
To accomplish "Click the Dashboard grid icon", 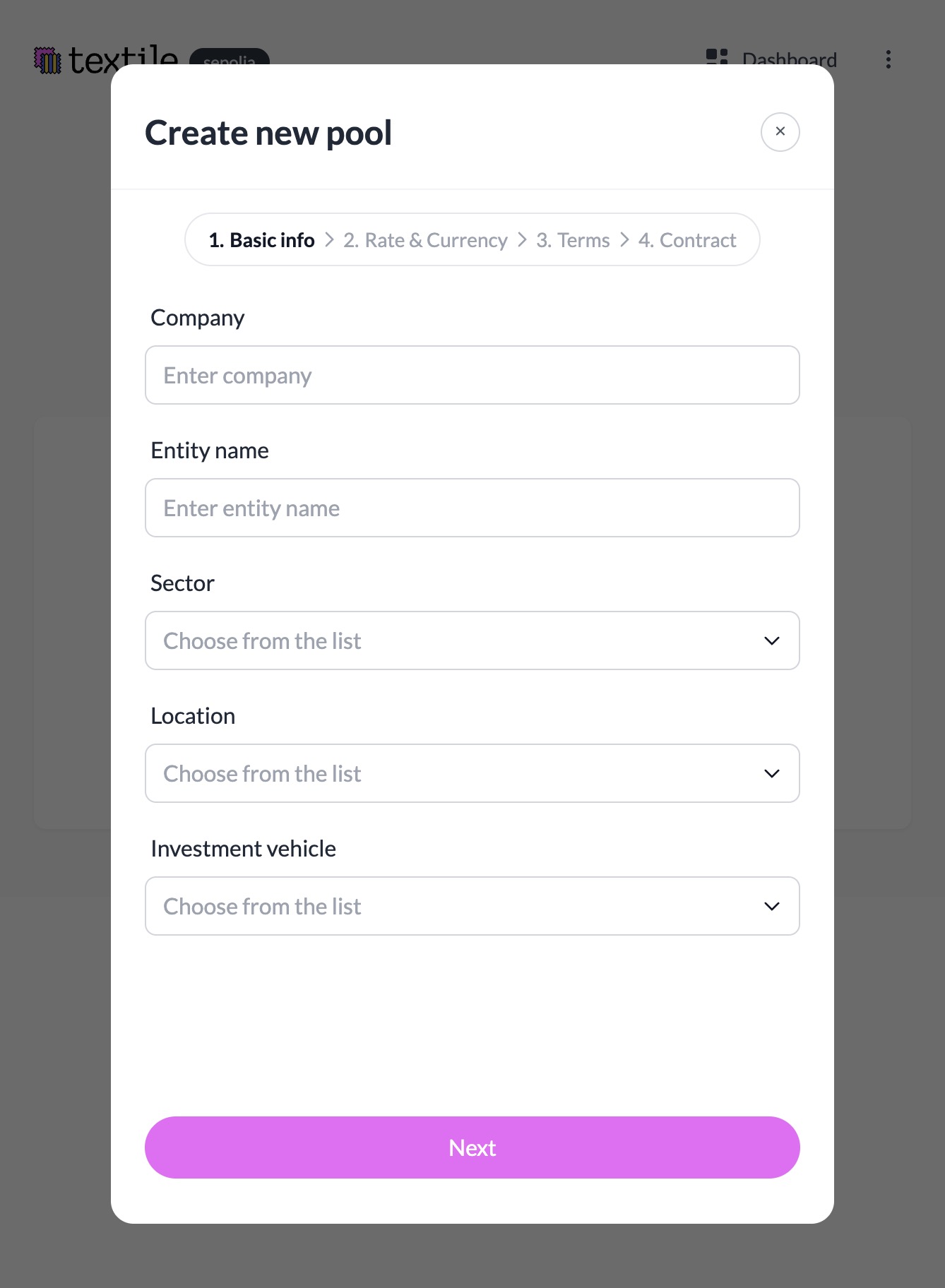I will click(x=716, y=56).
